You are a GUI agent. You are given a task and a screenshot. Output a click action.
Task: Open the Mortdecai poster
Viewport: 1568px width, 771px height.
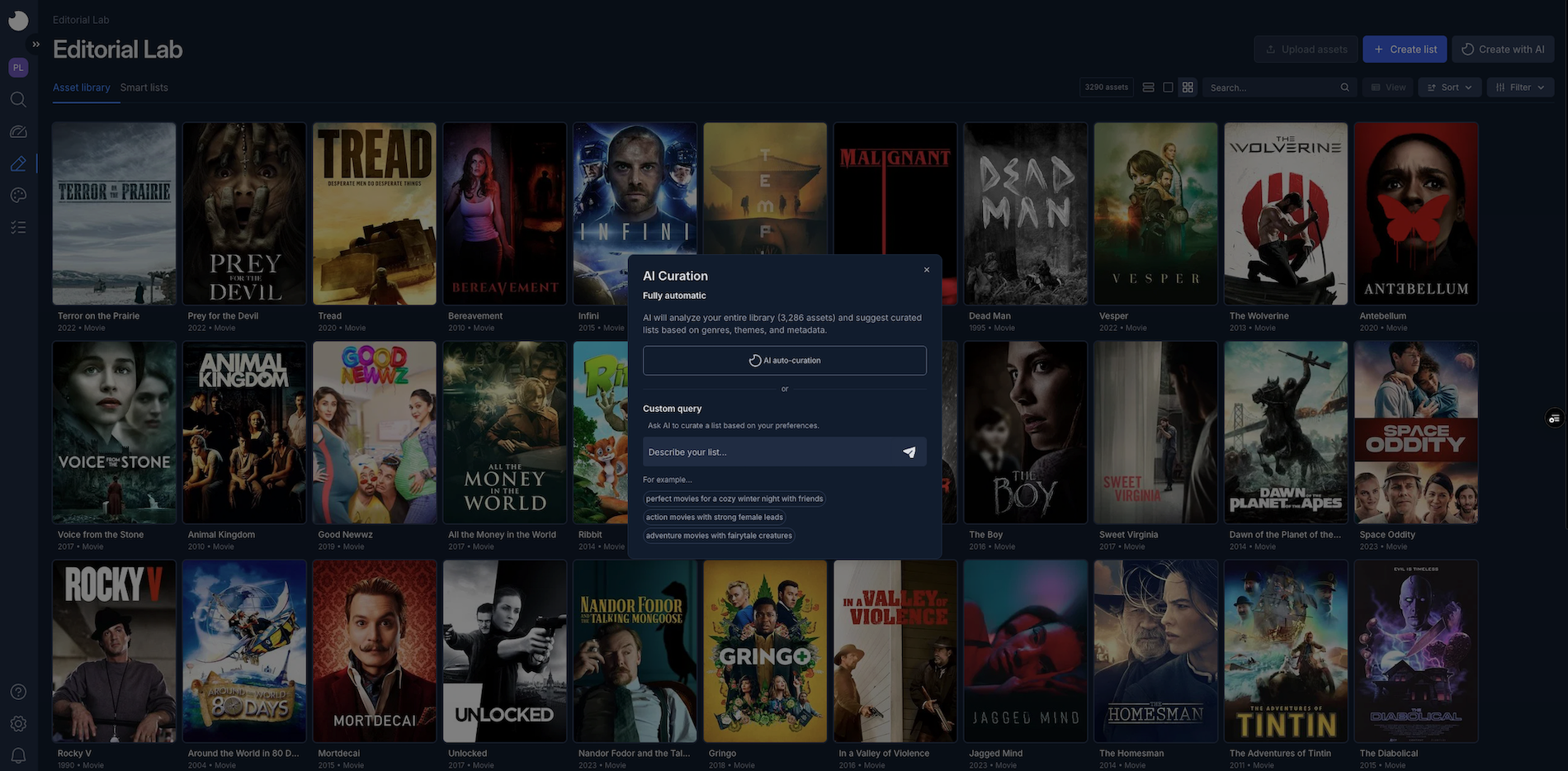pyautogui.click(x=375, y=651)
